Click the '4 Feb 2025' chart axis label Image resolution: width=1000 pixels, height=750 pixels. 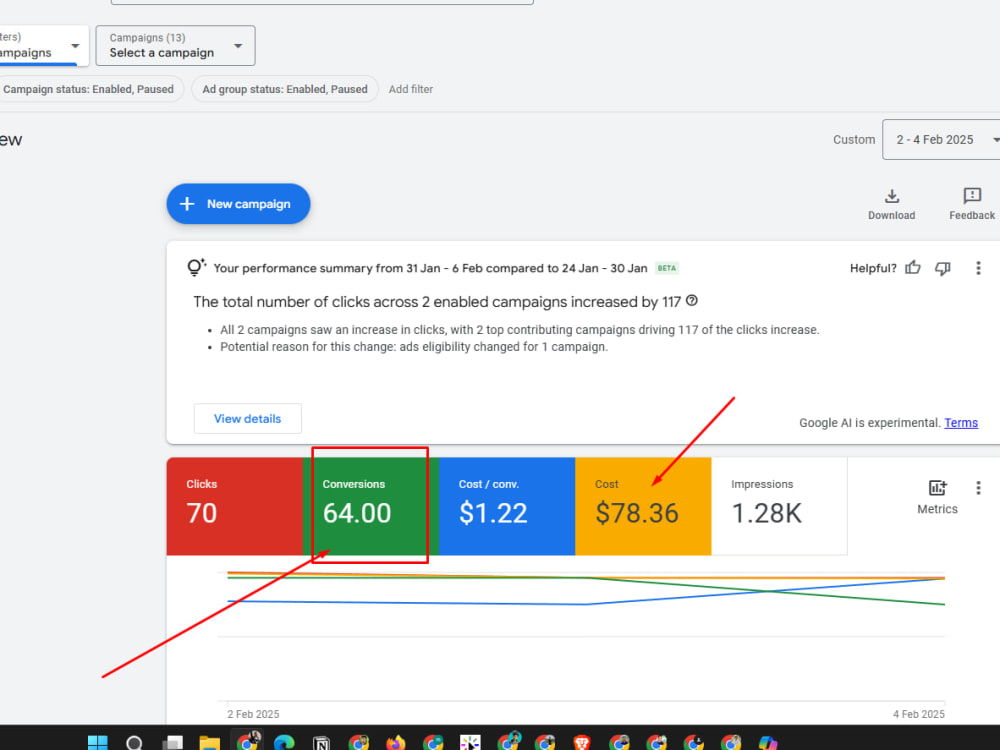(918, 714)
